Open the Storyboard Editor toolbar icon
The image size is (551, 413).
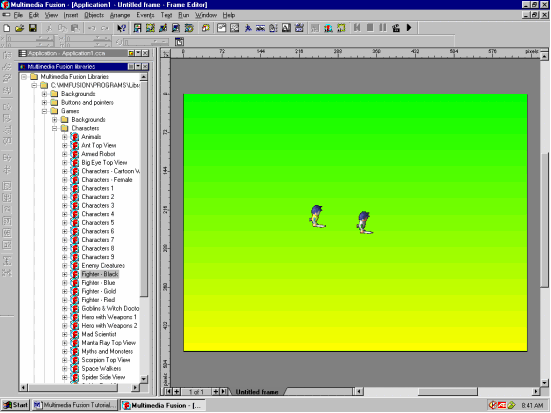[x=137, y=28]
